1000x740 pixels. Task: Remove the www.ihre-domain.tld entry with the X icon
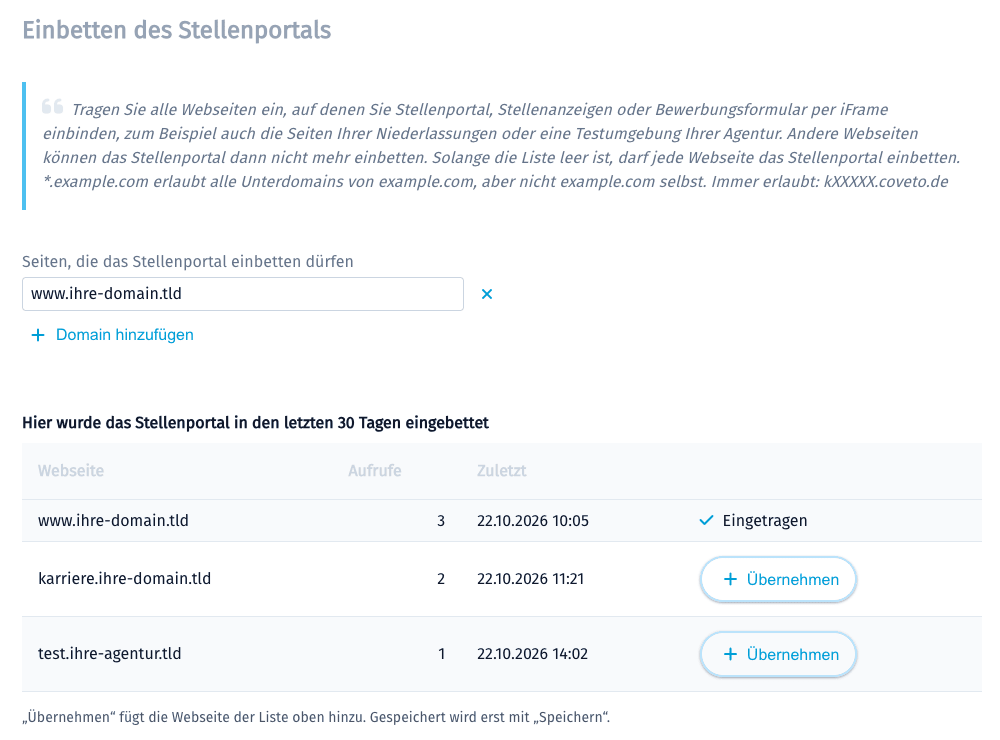pyautogui.click(x=487, y=294)
